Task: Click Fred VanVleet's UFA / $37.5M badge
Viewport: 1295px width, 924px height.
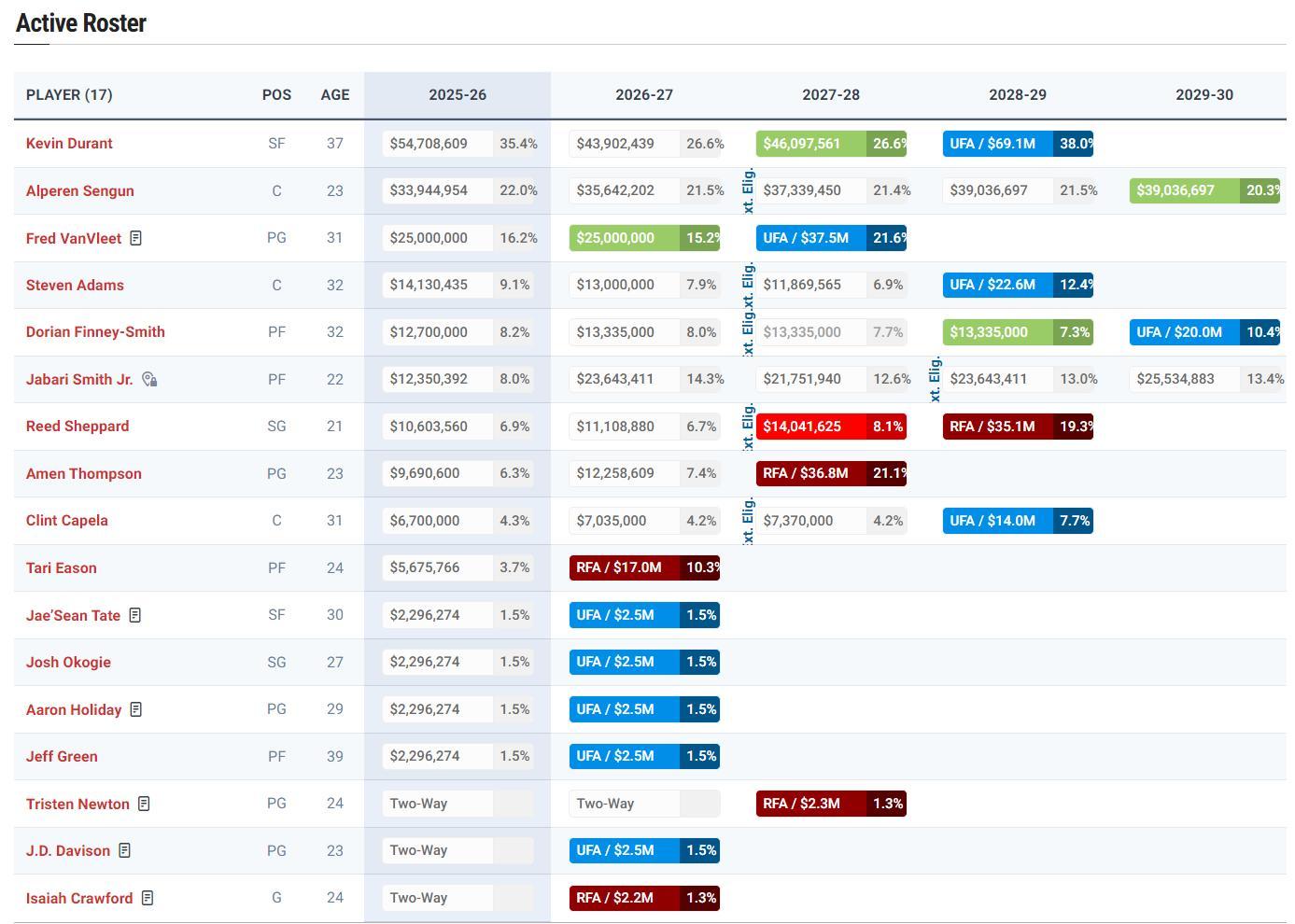Action: [x=810, y=238]
